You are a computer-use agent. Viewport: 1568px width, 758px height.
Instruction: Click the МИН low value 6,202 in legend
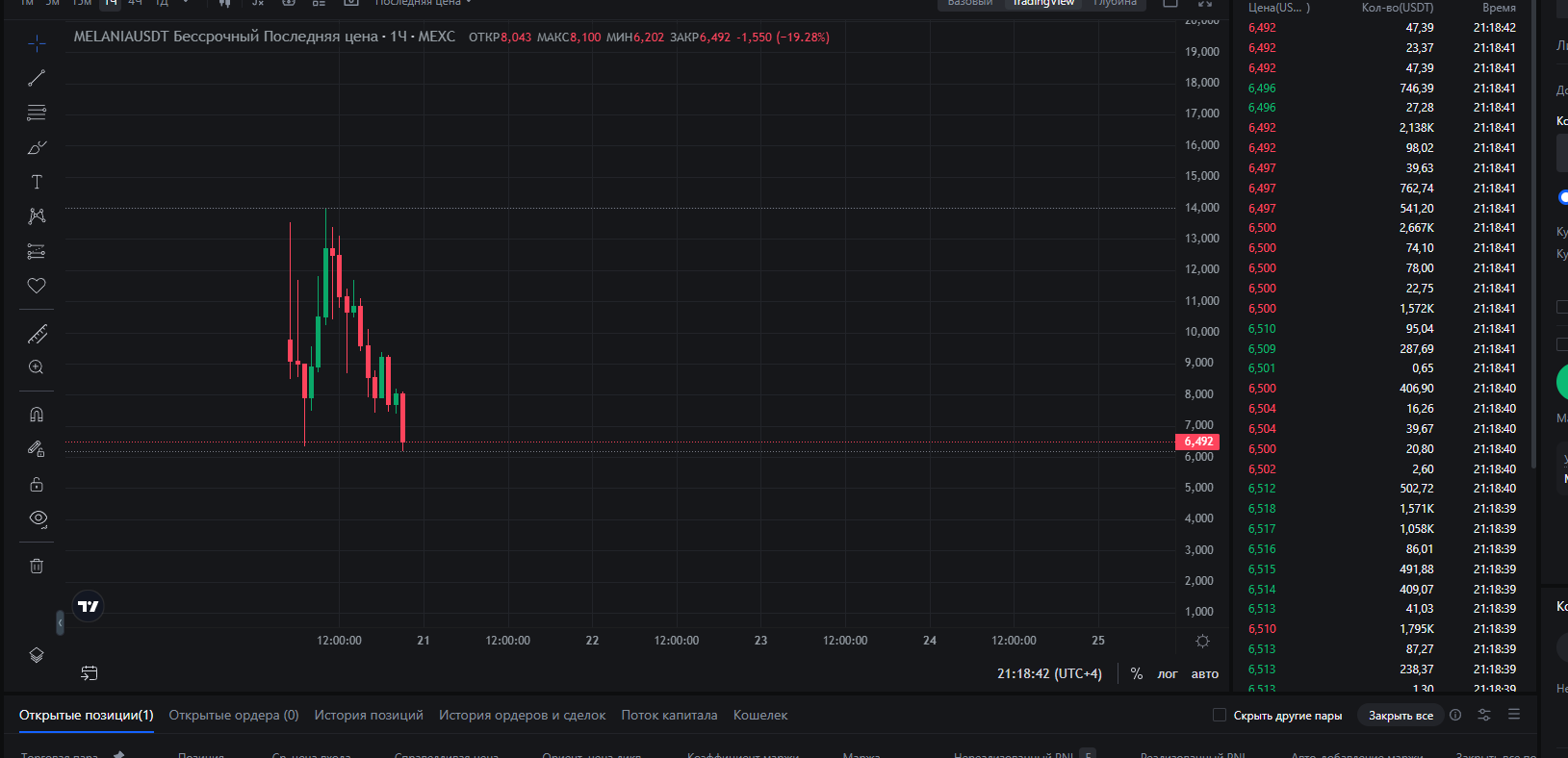coord(649,38)
